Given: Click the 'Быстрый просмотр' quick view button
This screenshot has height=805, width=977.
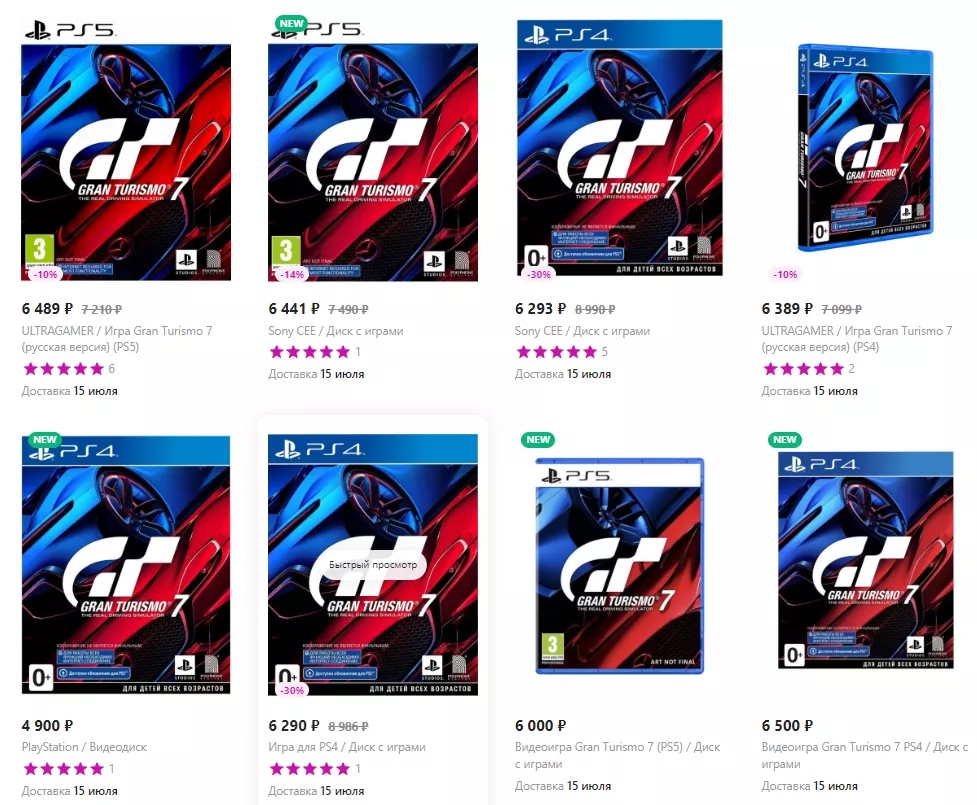Looking at the screenshot, I should point(373,564).
